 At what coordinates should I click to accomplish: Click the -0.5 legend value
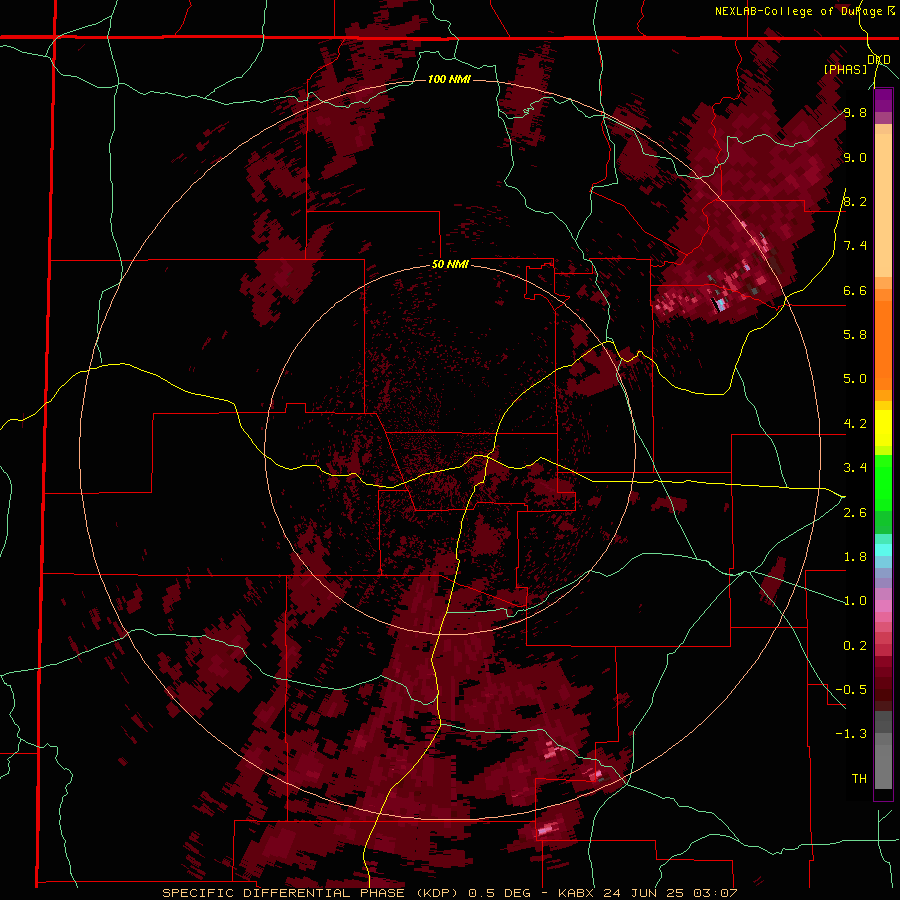point(851,690)
